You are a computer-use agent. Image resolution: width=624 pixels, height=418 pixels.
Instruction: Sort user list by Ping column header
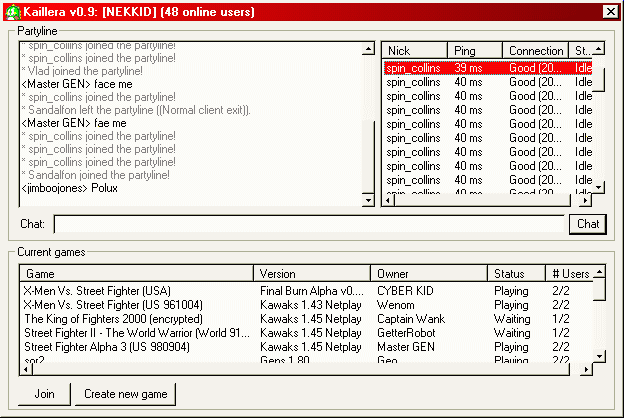[474, 51]
